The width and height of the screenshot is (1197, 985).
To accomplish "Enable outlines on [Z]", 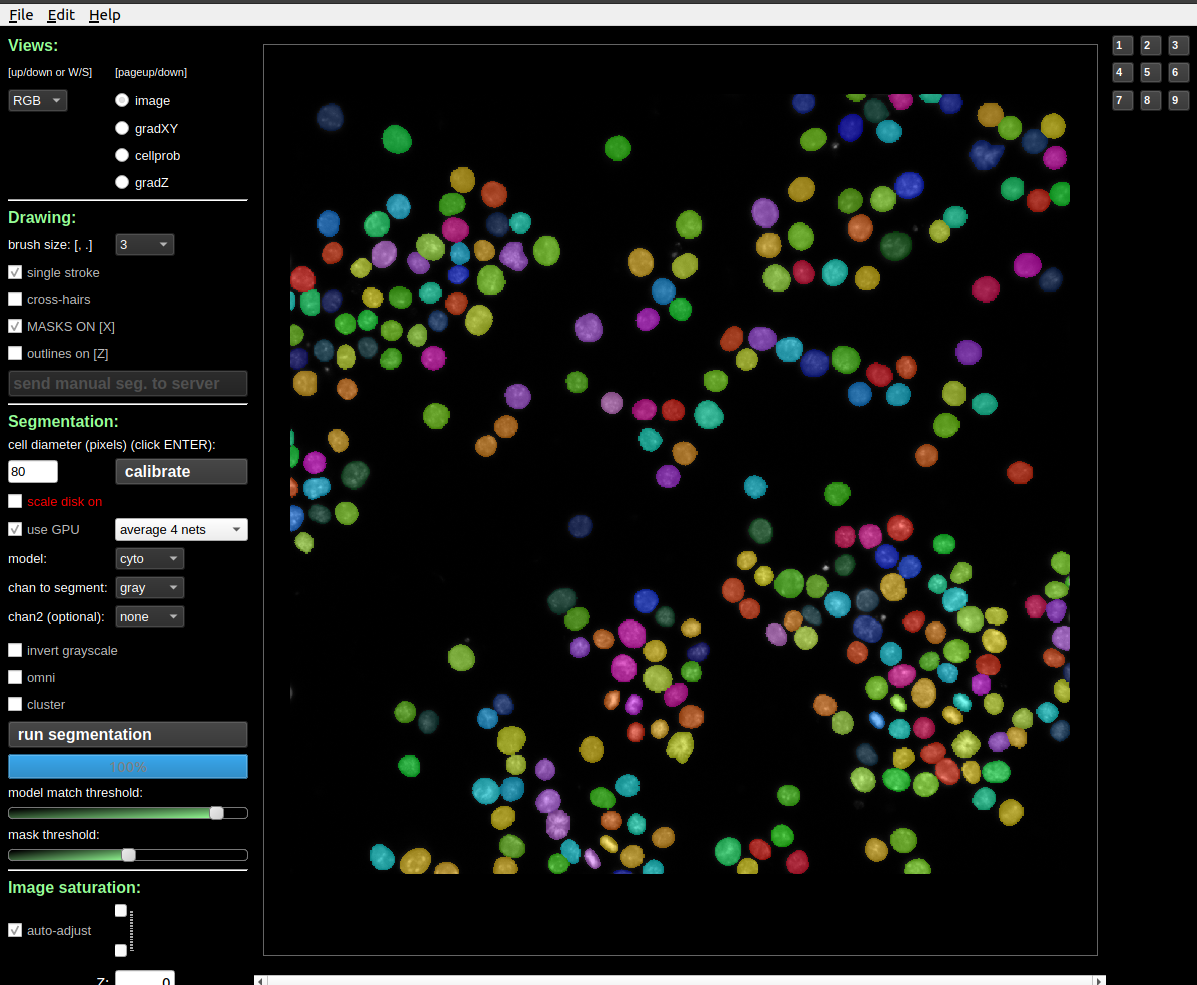I will pos(15,353).
